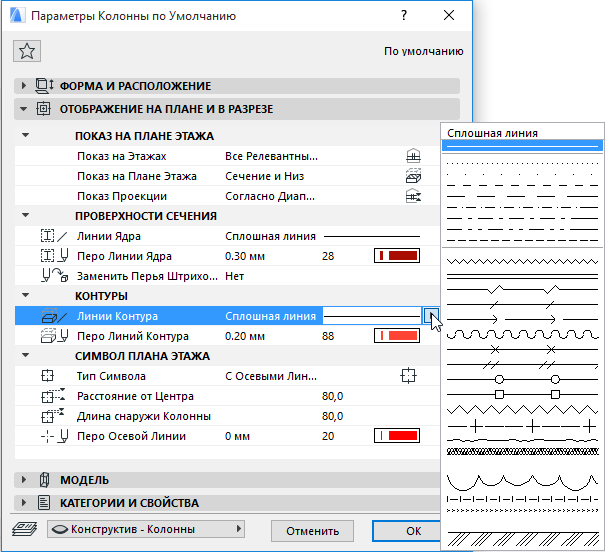Click the Показ на Этажах value Все Релевантны...
605x552 pixels.
[x=271, y=156]
